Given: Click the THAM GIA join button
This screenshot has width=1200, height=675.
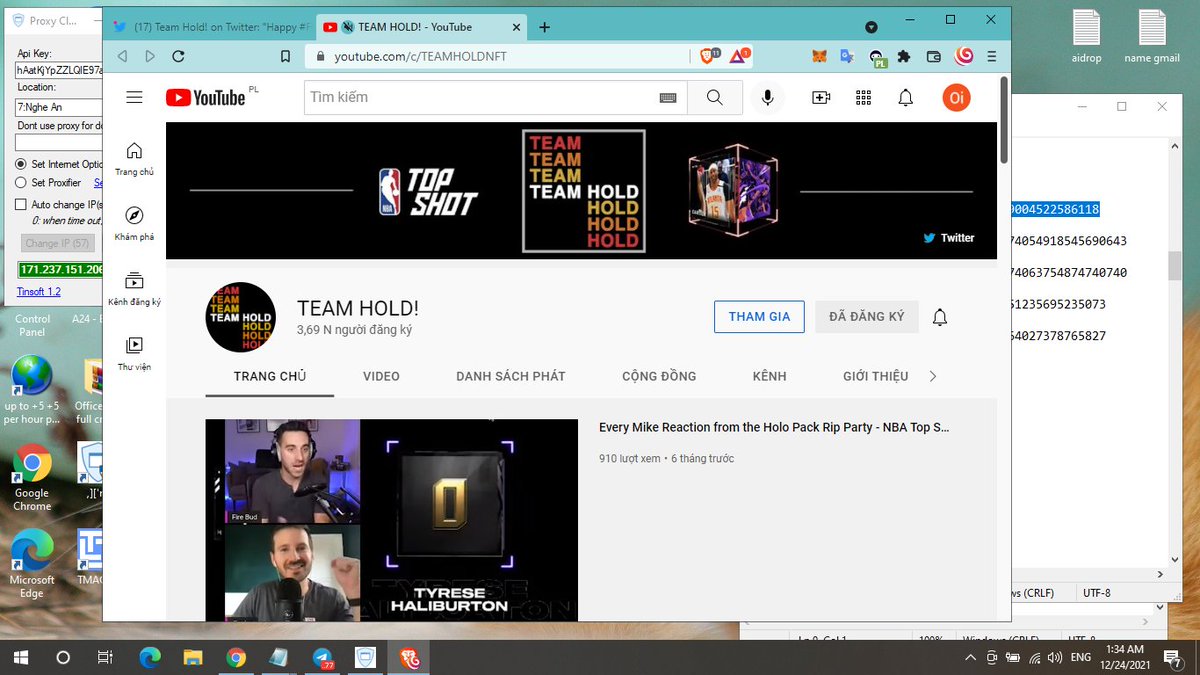Looking at the screenshot, I should (759, 317).
